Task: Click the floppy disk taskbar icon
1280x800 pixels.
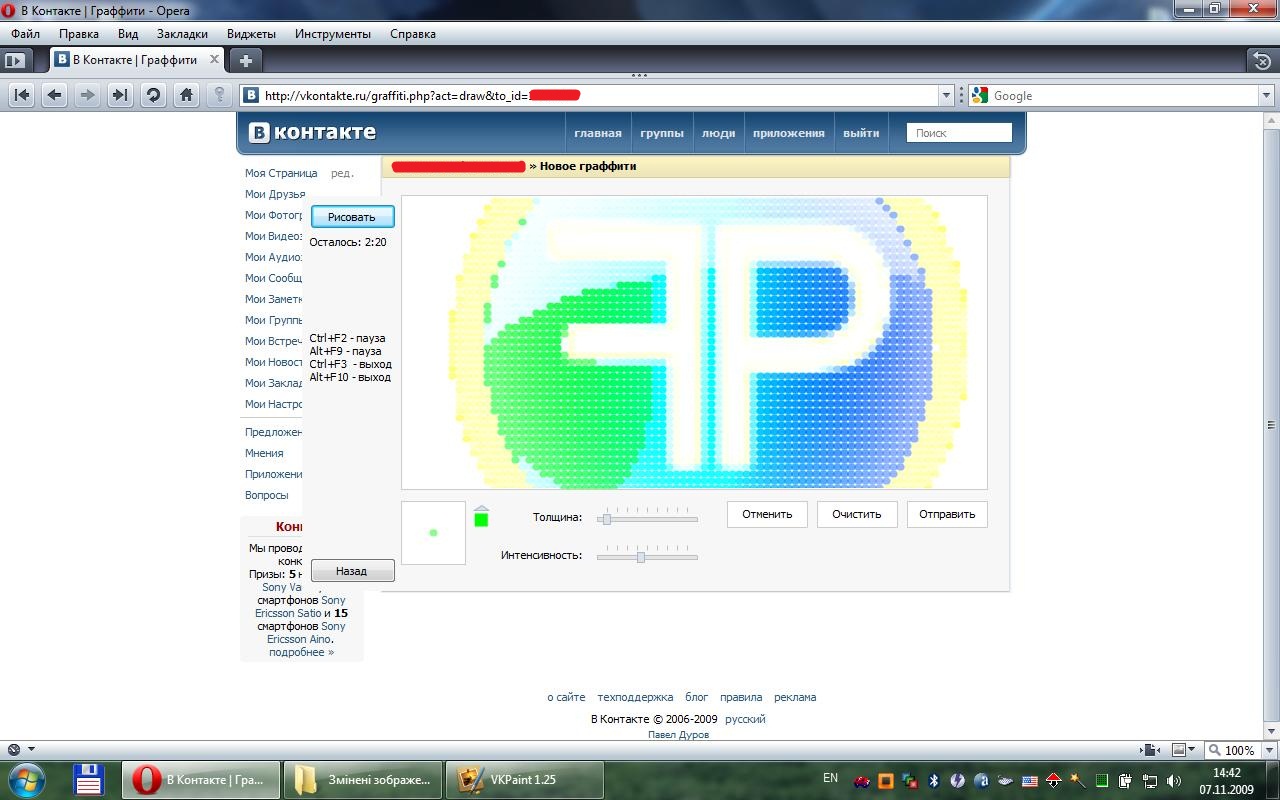Action: (x=90, y=779)
